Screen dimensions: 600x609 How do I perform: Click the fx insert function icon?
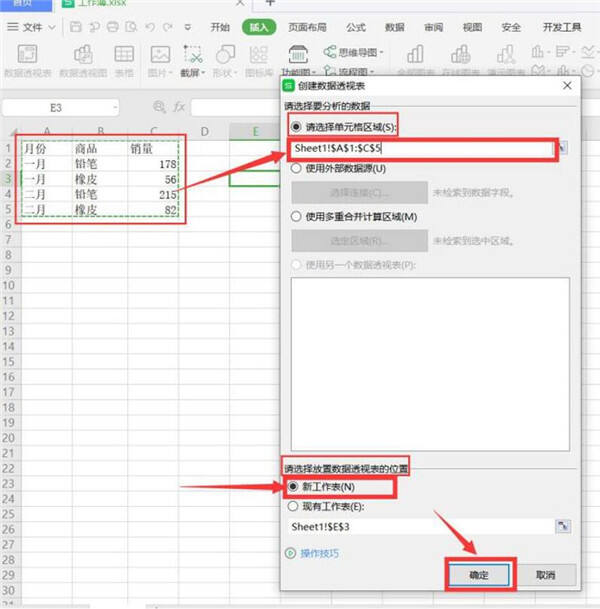tap(179, 107)
